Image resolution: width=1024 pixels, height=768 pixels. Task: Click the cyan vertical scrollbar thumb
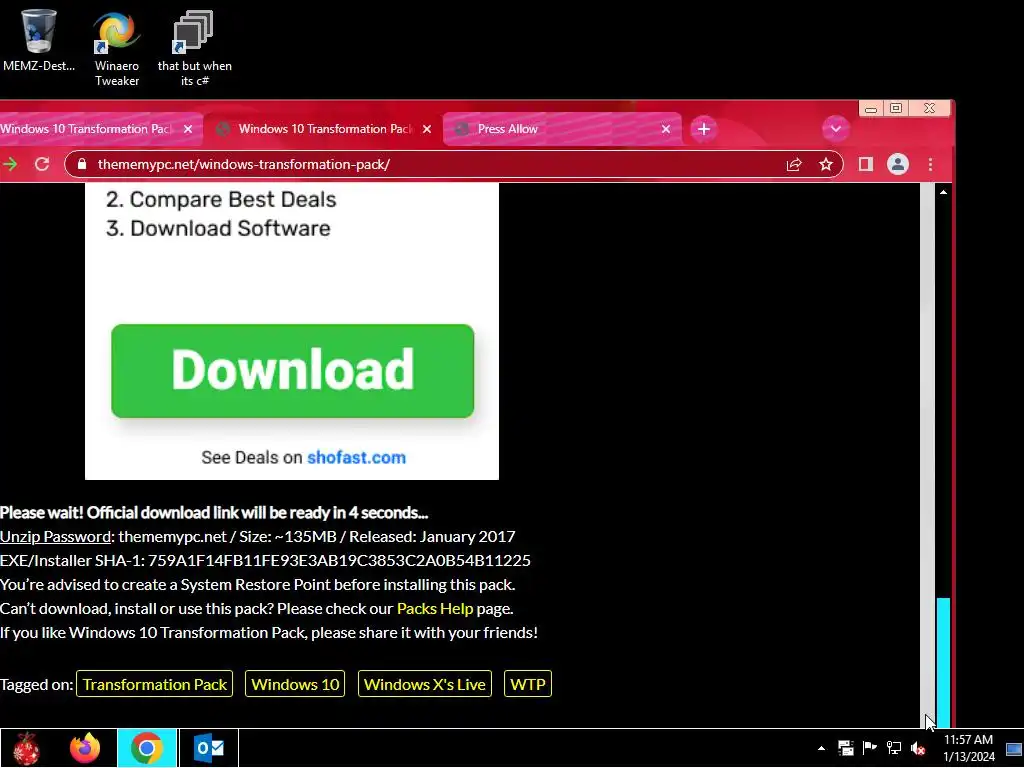coord(944,662)
